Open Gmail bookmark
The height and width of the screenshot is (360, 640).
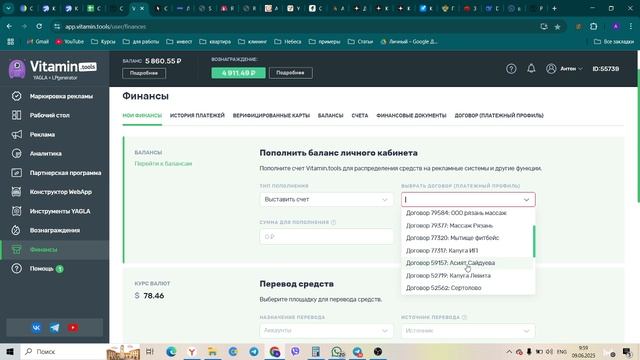[38, 42]
